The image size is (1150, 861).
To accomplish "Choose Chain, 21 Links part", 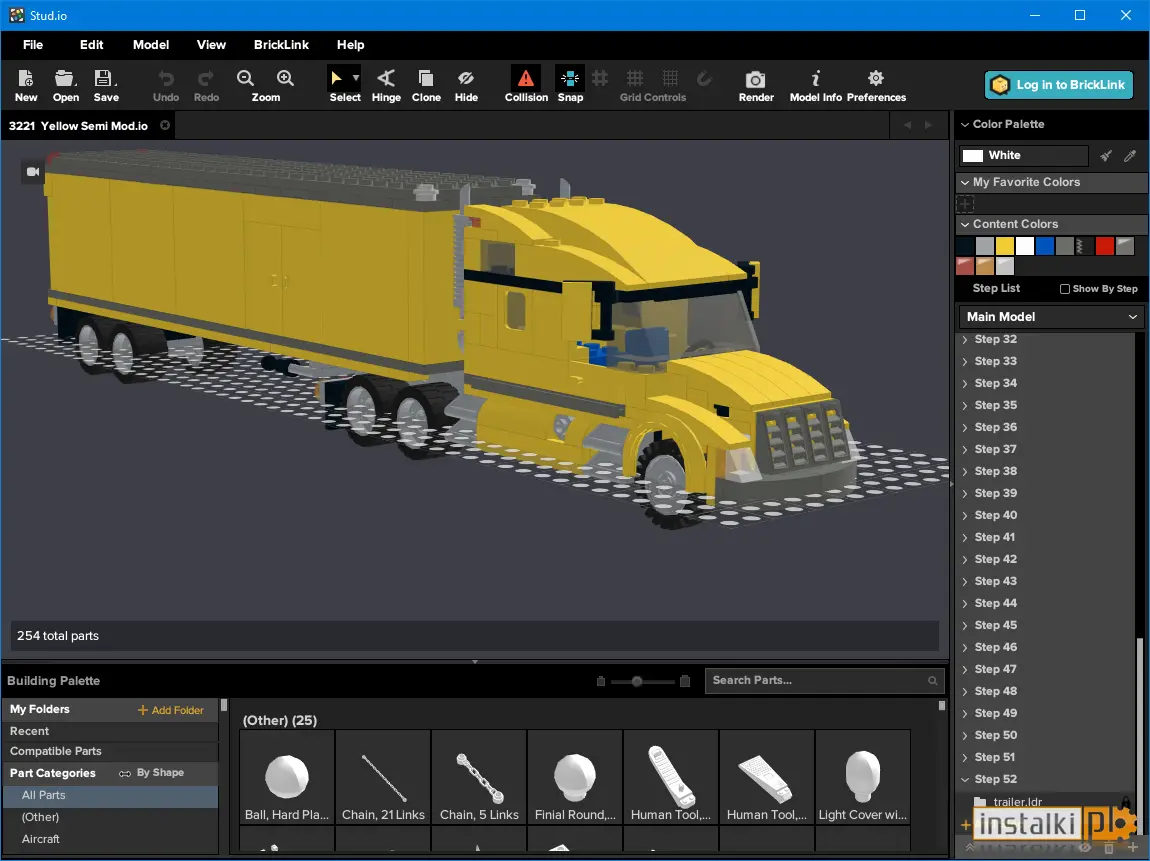I will [x=383, y=777].
